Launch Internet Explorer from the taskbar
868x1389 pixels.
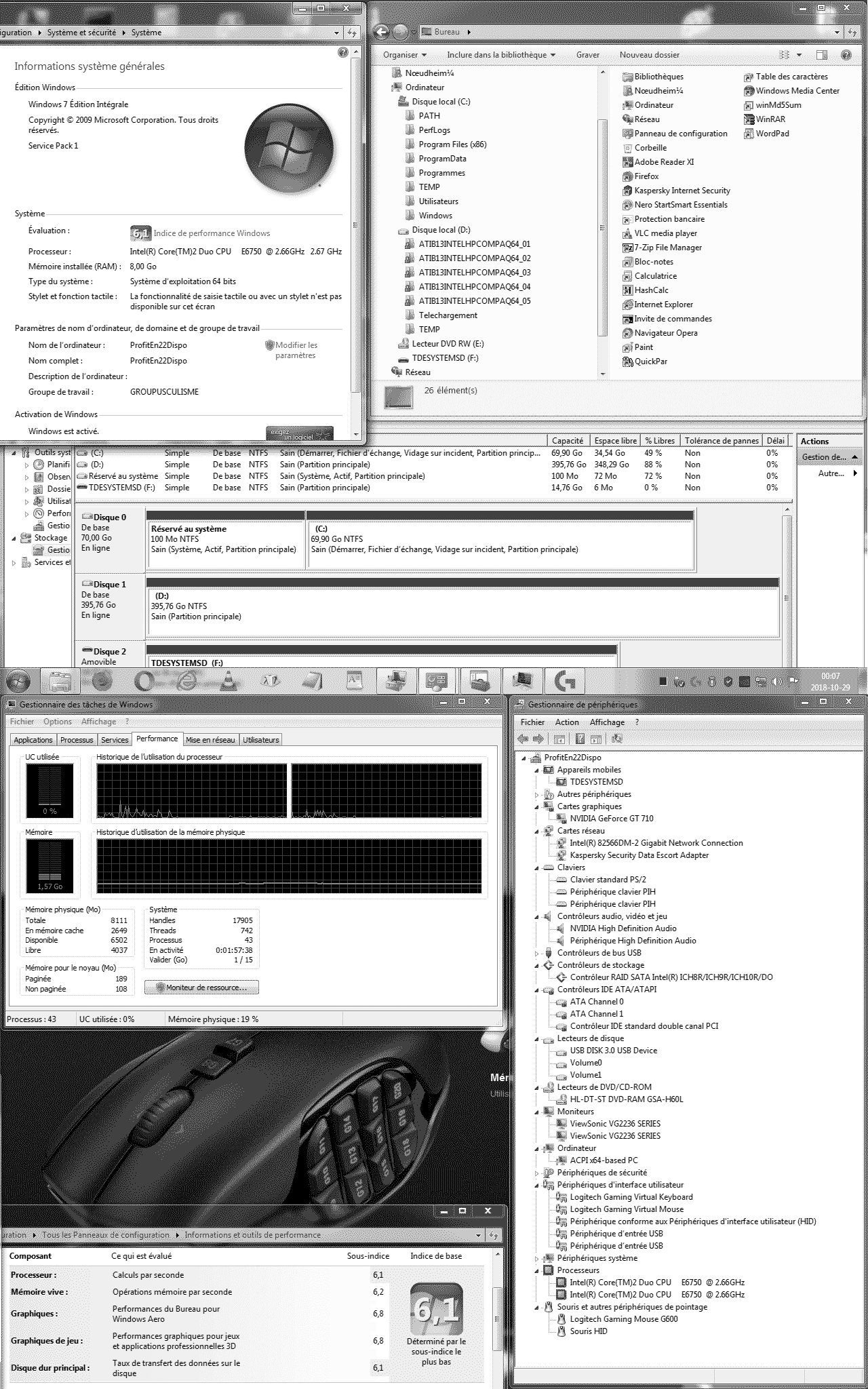pyautogui.click(x=186, y=681)
